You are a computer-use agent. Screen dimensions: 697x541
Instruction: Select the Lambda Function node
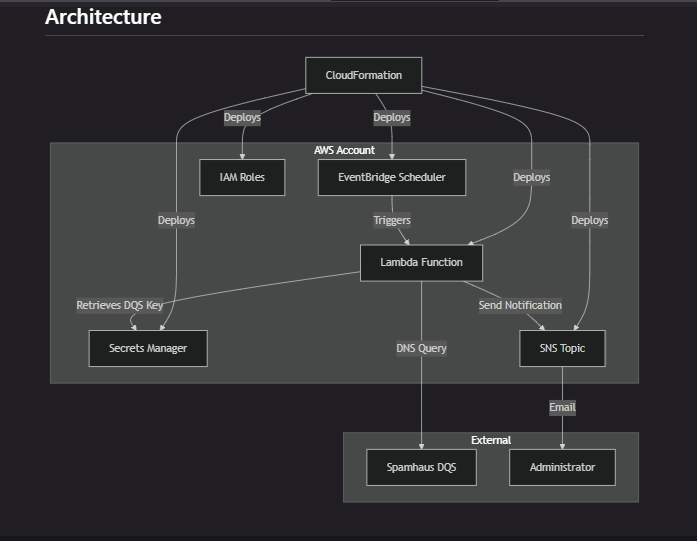point(421,262)
